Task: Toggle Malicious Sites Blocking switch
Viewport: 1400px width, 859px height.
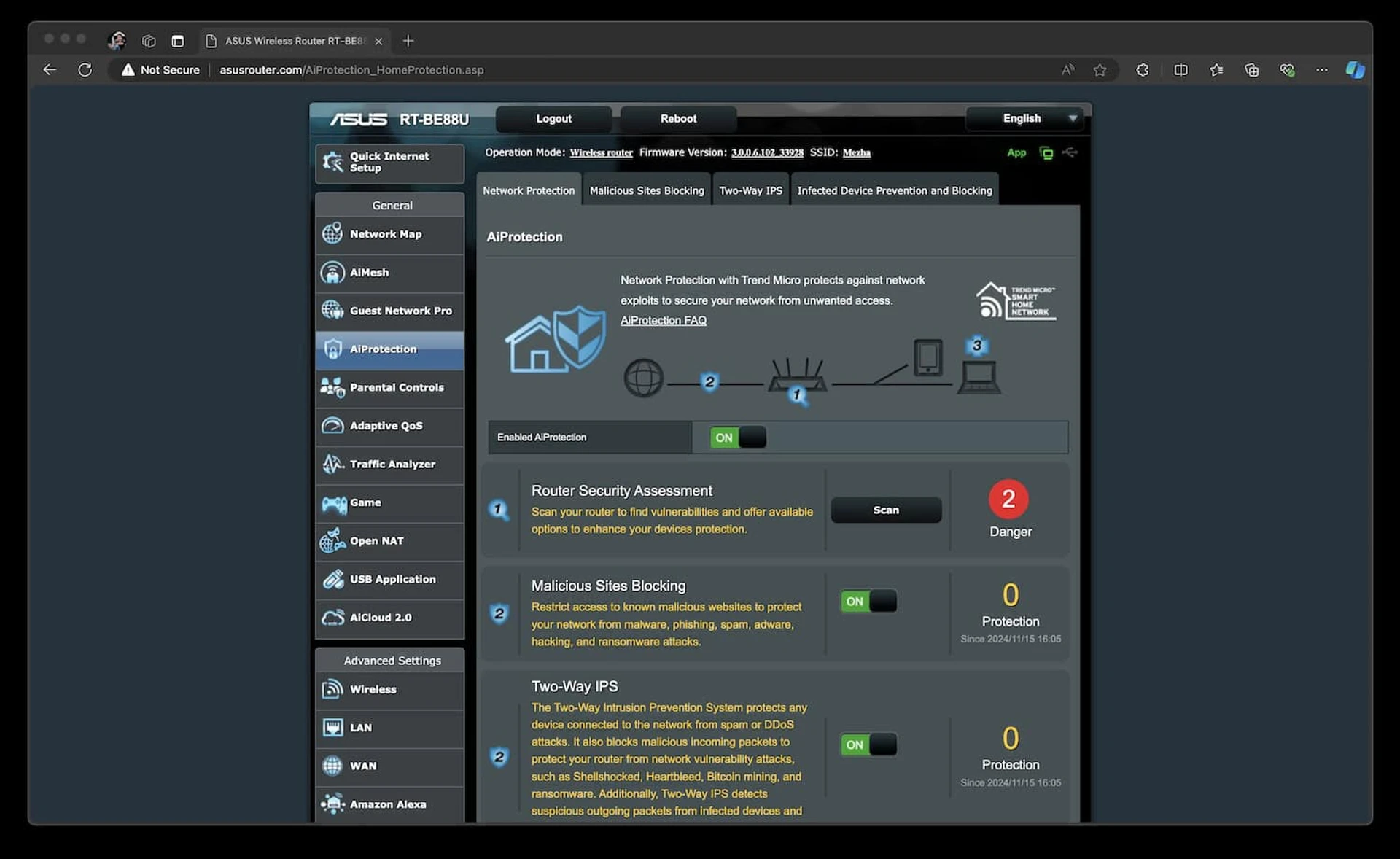Action: [x=868, y=602]
